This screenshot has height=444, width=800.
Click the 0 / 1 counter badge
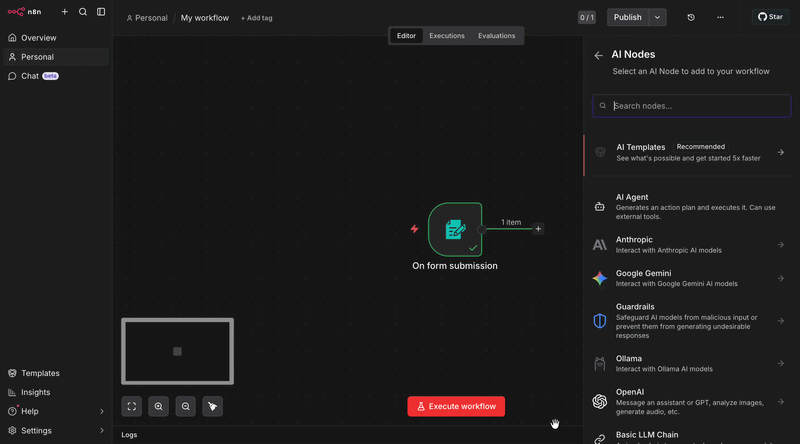(x=587, y=17)
